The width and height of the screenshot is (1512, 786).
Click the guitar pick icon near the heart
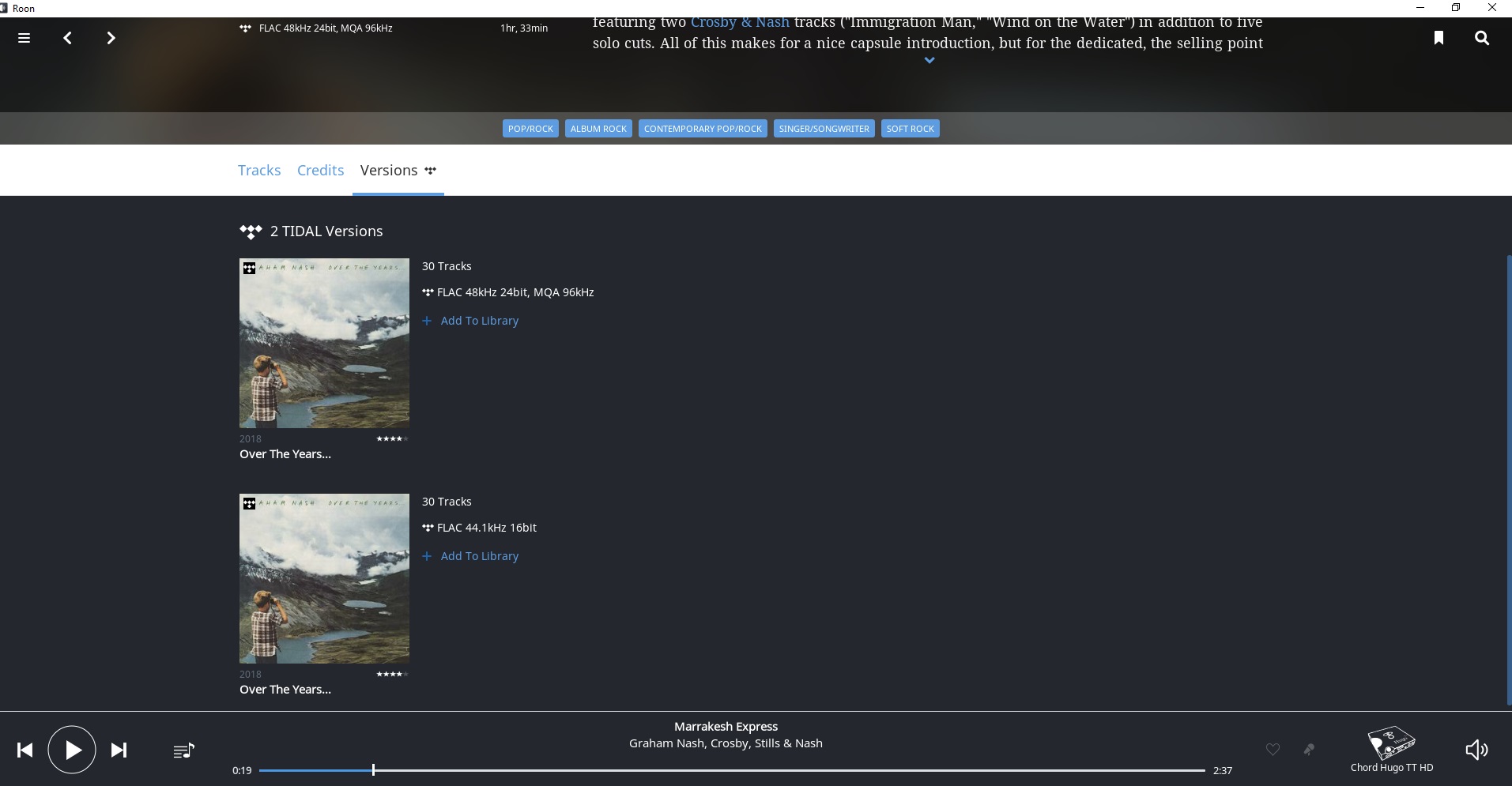[x=1309, y=750]
